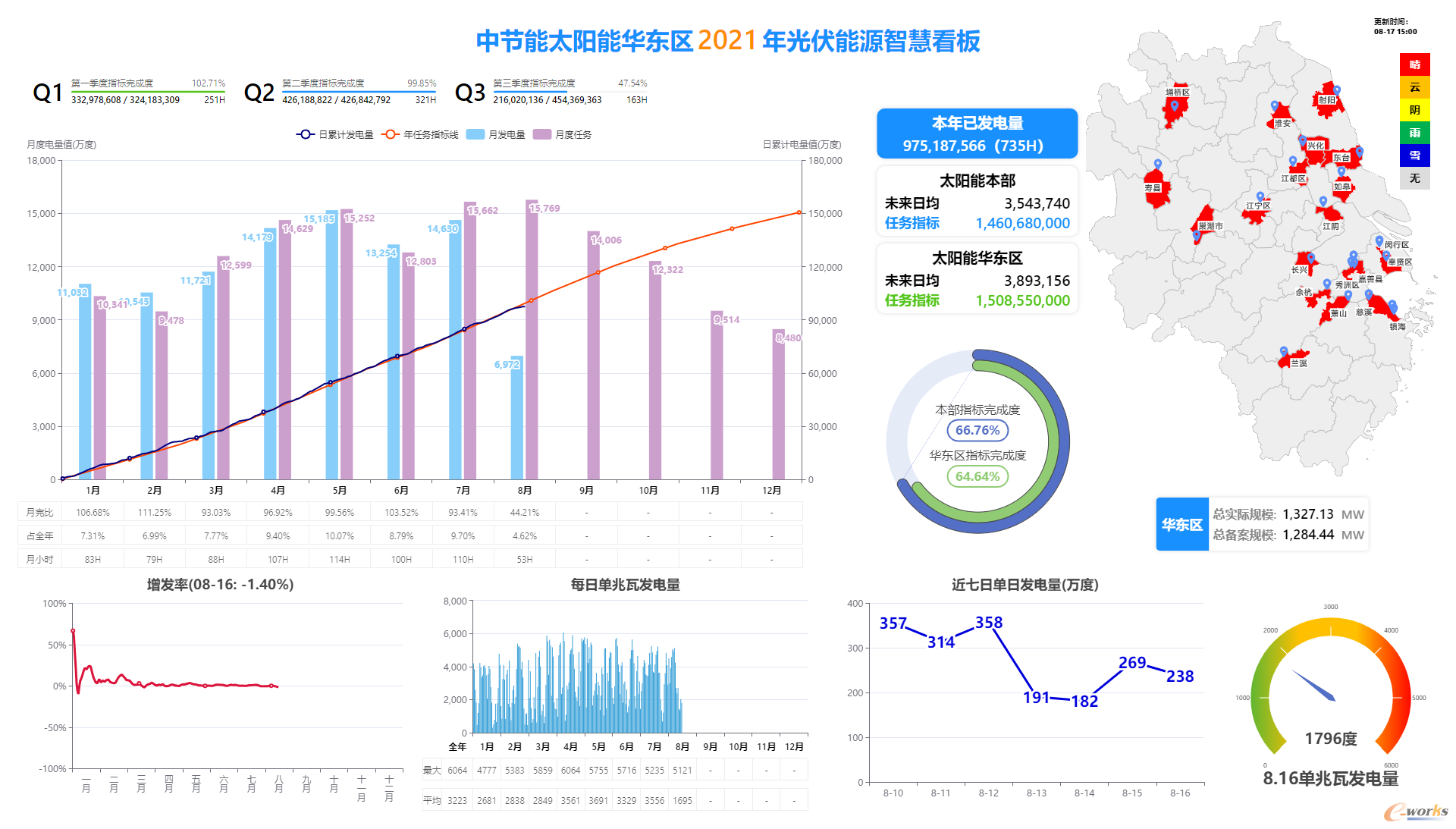Select the 如皋 map pin
Screen dimensions: 1456x829
pos(1341,172)
